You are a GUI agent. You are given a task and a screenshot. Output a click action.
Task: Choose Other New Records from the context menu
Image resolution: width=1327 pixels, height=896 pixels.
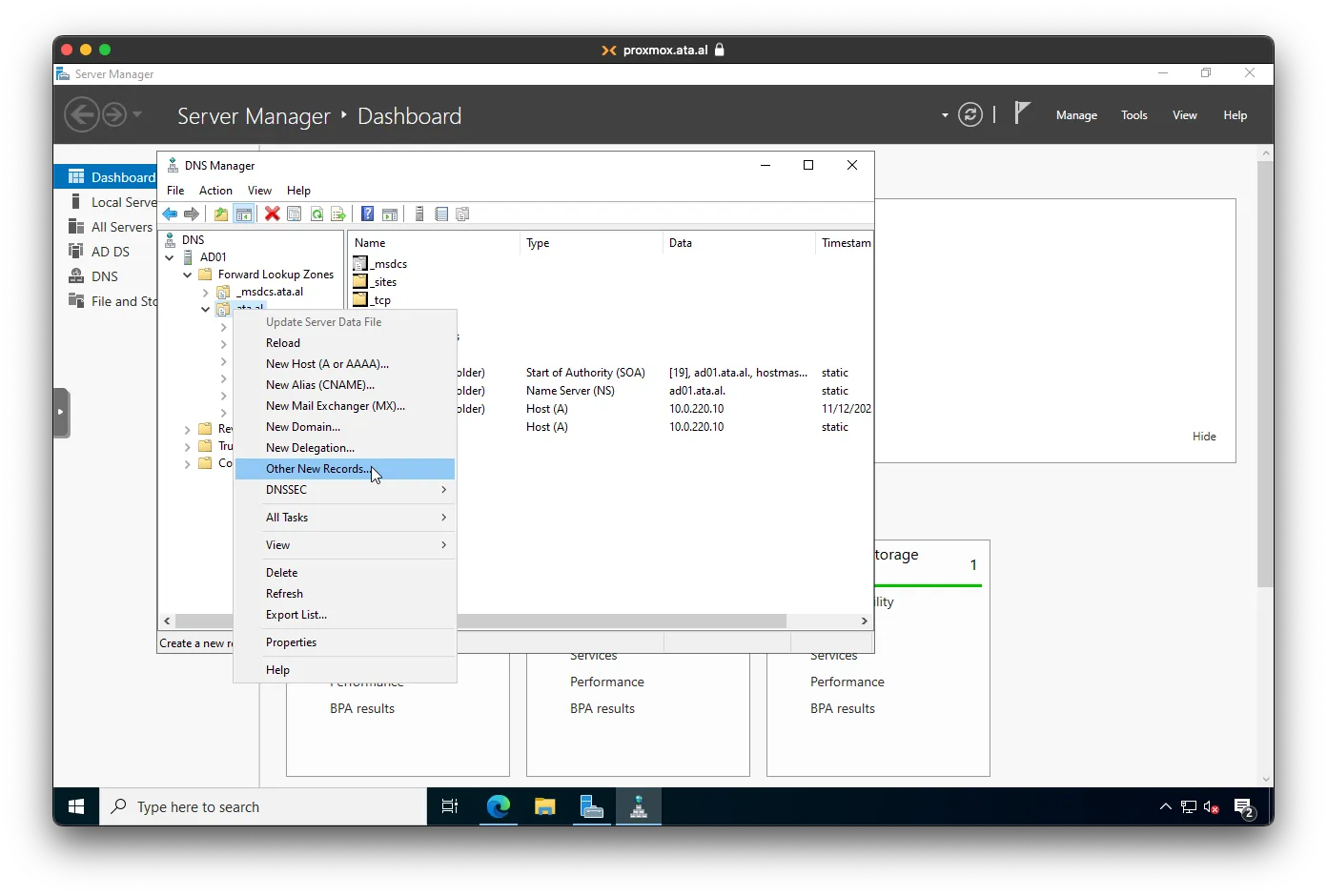(x=345, y=469)
